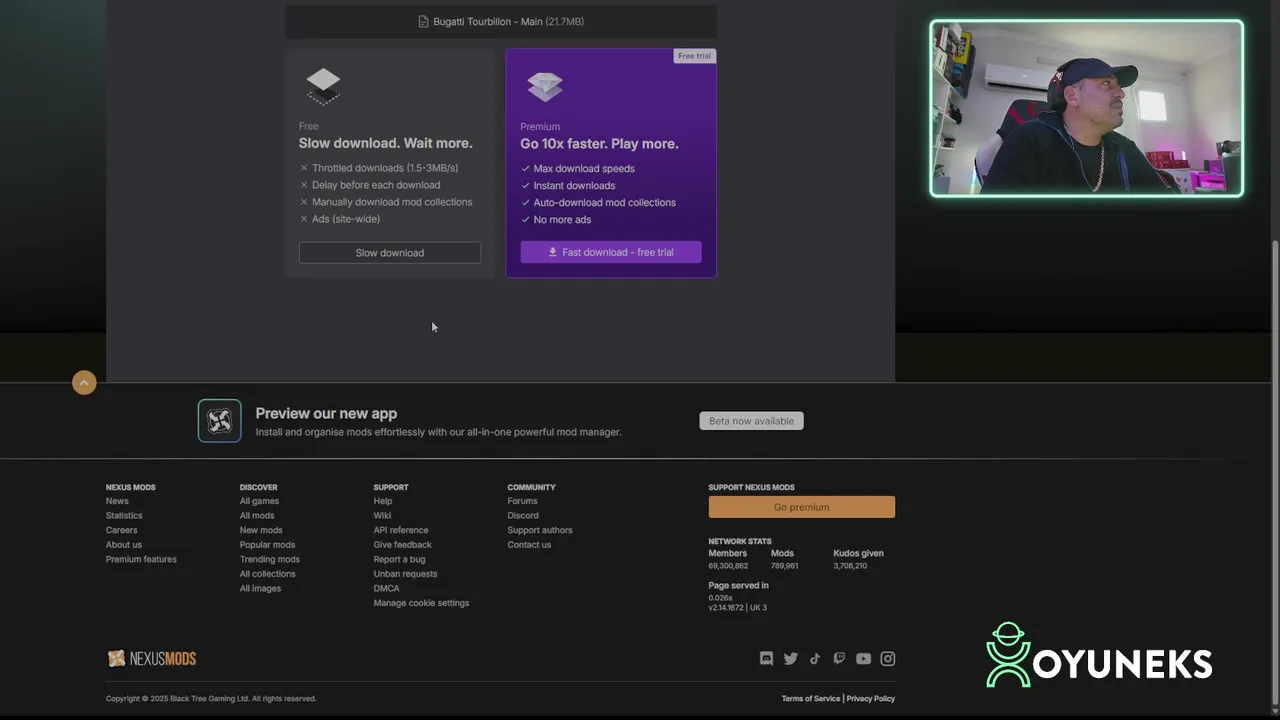The image size is (1280, 720).
Task: Click Fast download - free trial button
Action: [611, 252]
